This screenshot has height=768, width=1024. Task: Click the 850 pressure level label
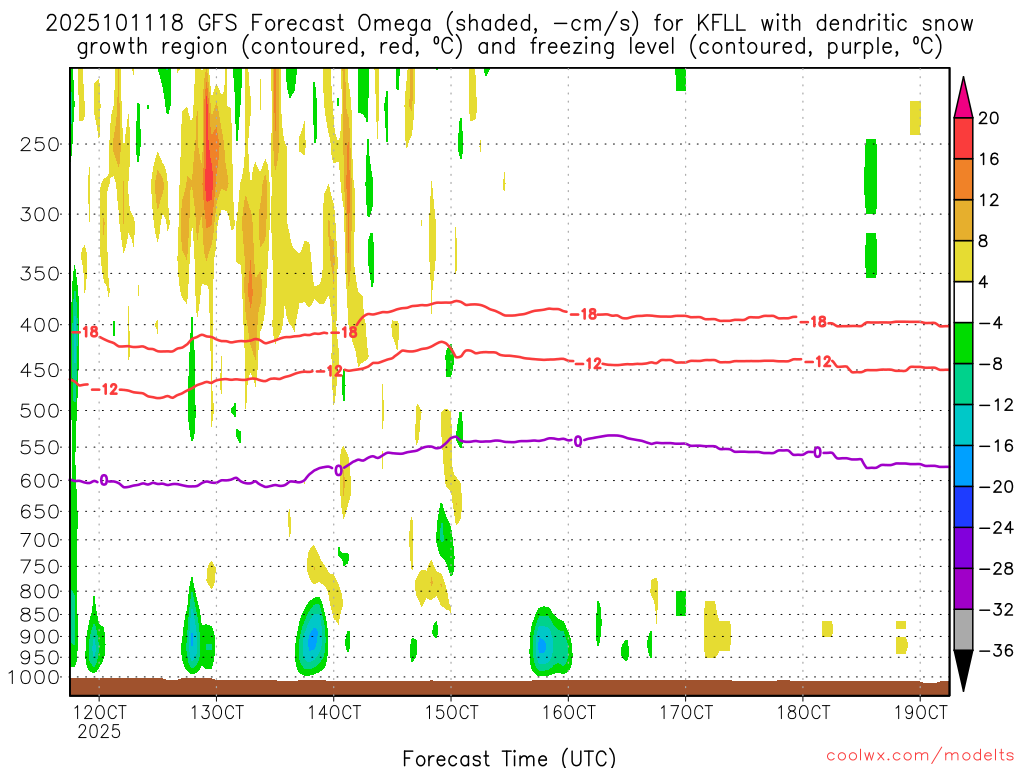click(40, 615)
